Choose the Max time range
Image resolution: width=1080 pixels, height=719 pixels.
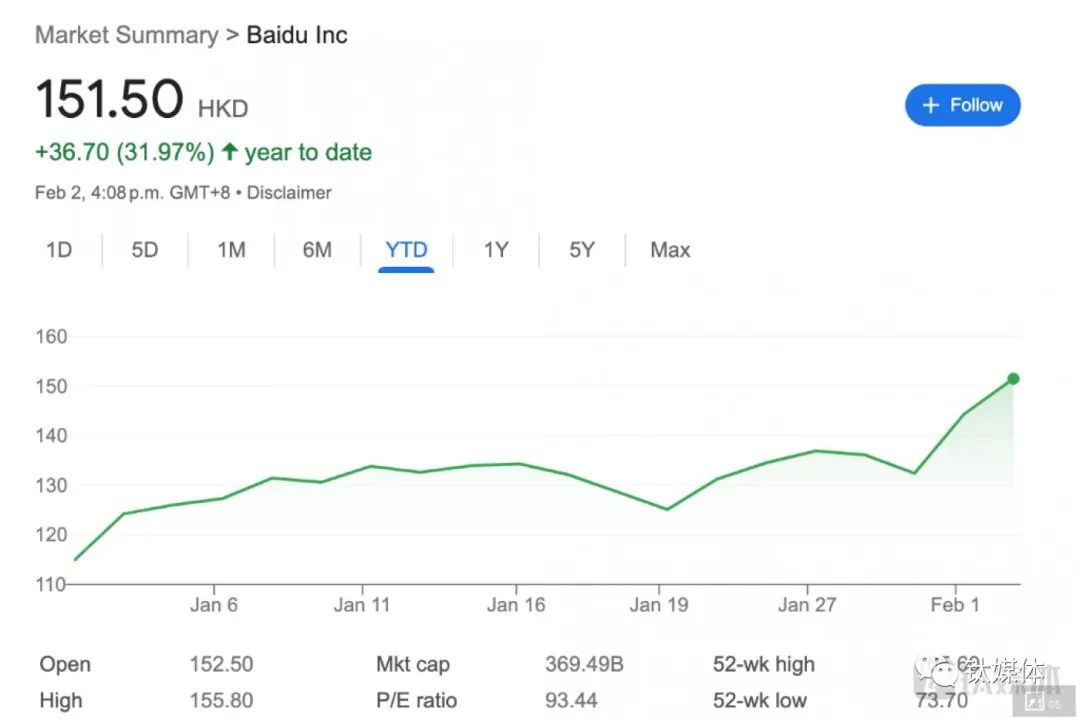670,250
